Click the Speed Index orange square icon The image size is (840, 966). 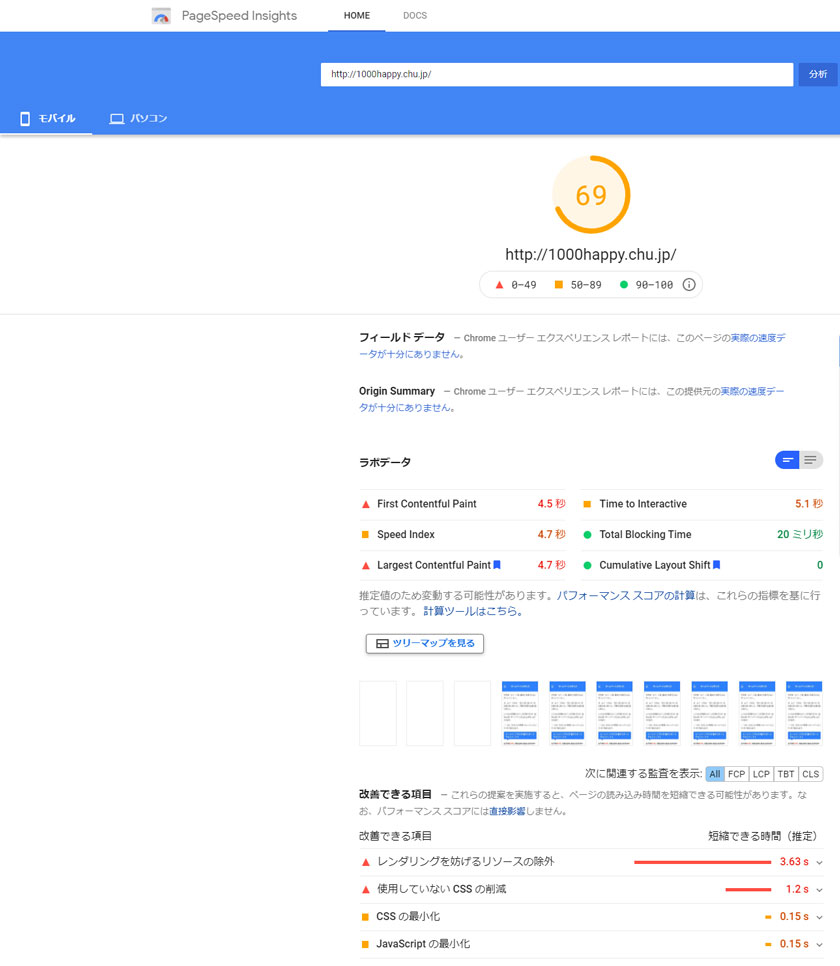[365, 535]
